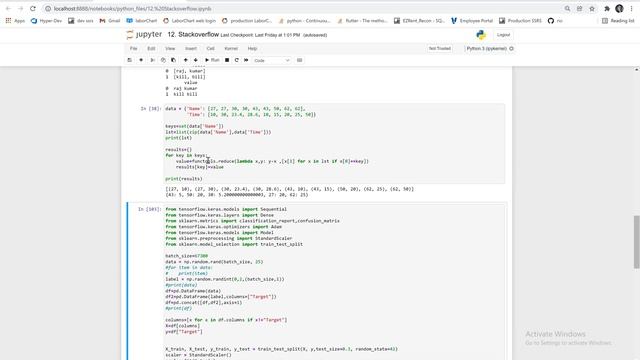Click the code cell with prompt In [38]
The width and height of the screenshot is (640, 360).
pyautogui.click(x=334, y=143)
